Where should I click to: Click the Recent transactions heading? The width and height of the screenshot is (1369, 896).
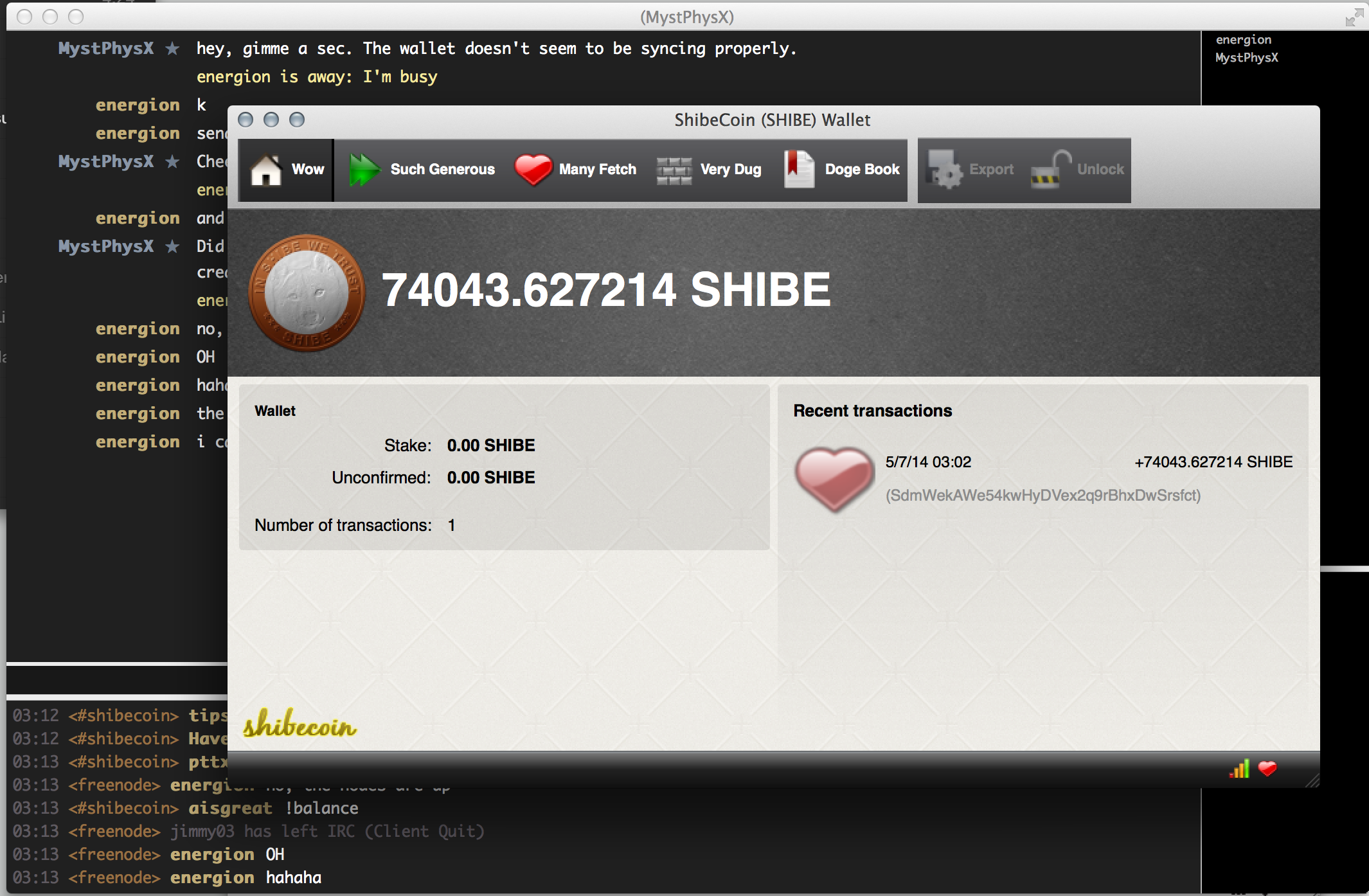(872, 411)
